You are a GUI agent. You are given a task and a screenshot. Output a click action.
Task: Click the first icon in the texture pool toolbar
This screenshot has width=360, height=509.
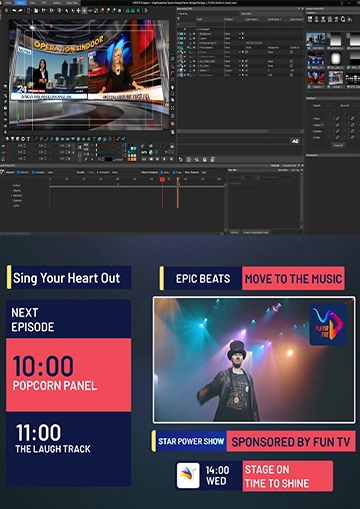(310, 19)
